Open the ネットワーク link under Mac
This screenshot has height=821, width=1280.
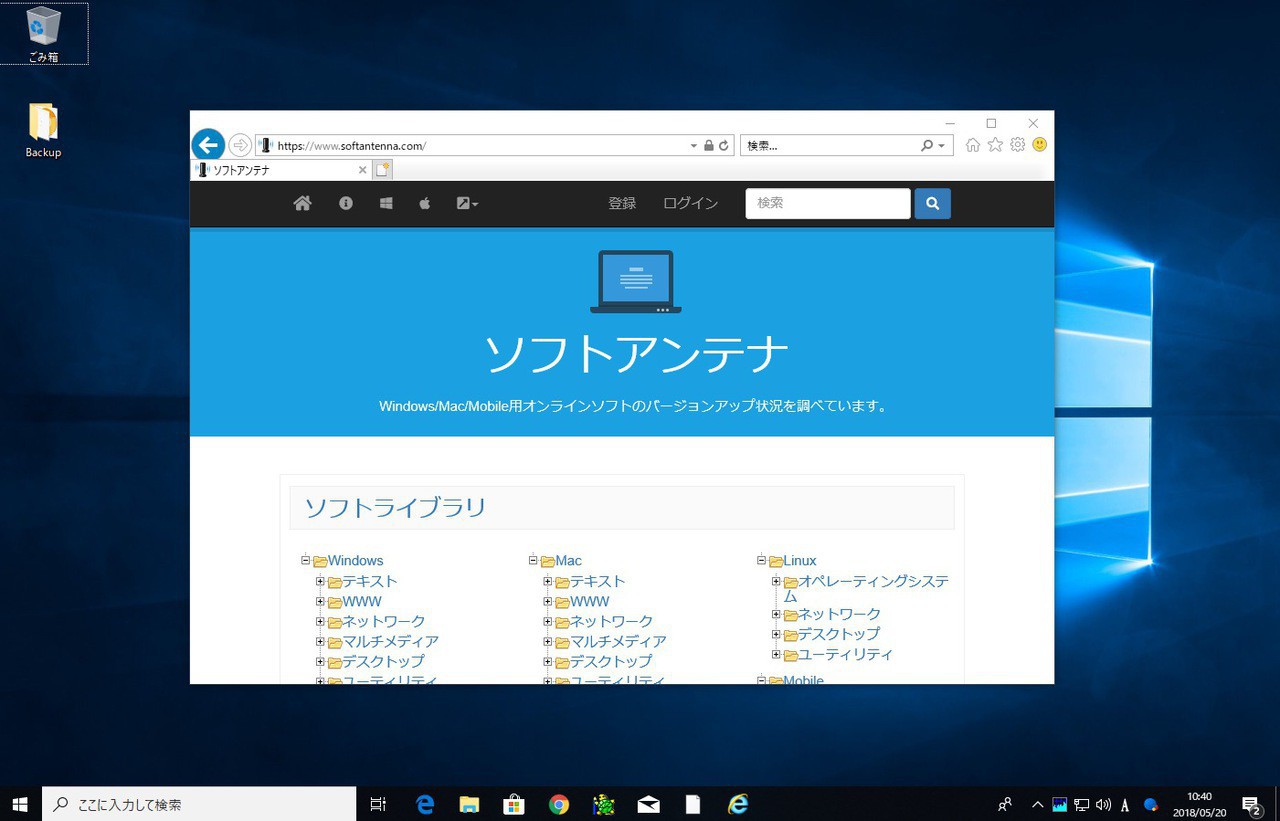[612, 622]
